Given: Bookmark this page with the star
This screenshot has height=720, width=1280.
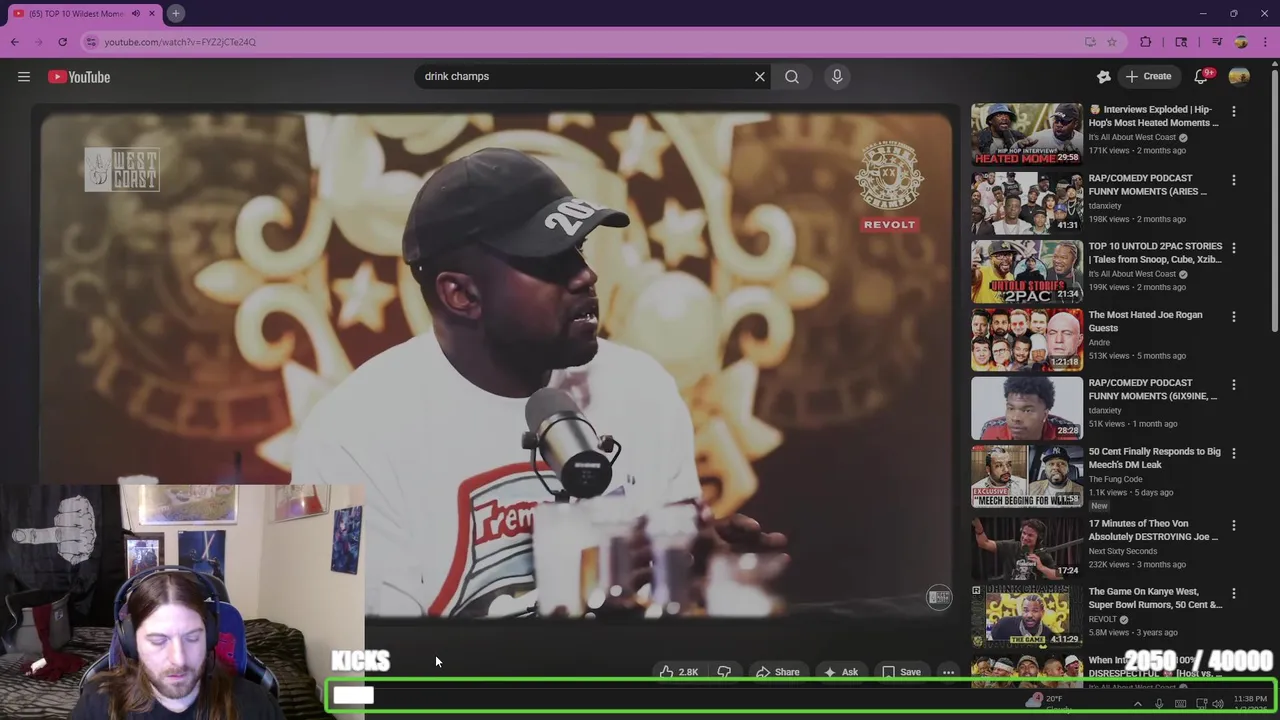Looking at the screenshot, I should point(1111,42).
